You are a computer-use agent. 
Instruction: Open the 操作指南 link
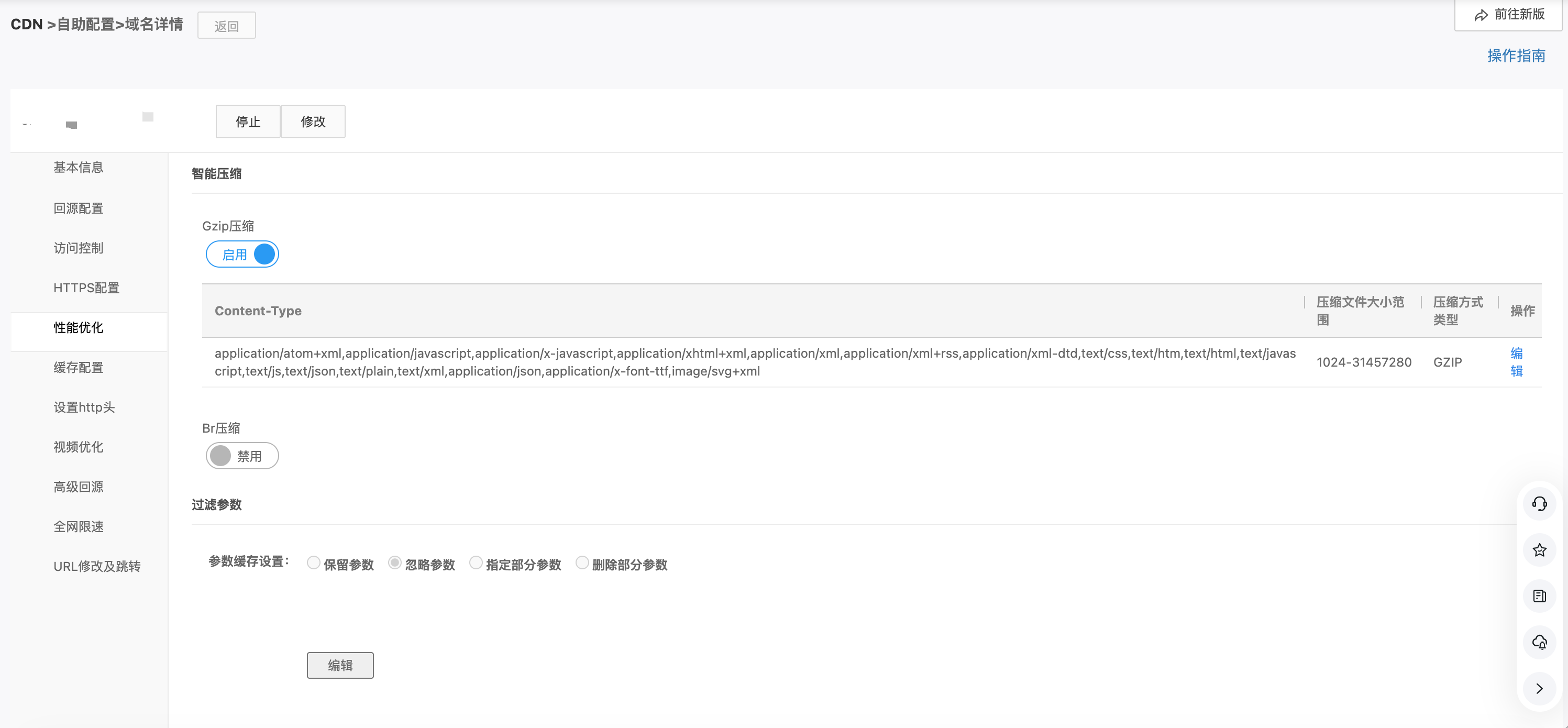click(x=1516, y=56)
